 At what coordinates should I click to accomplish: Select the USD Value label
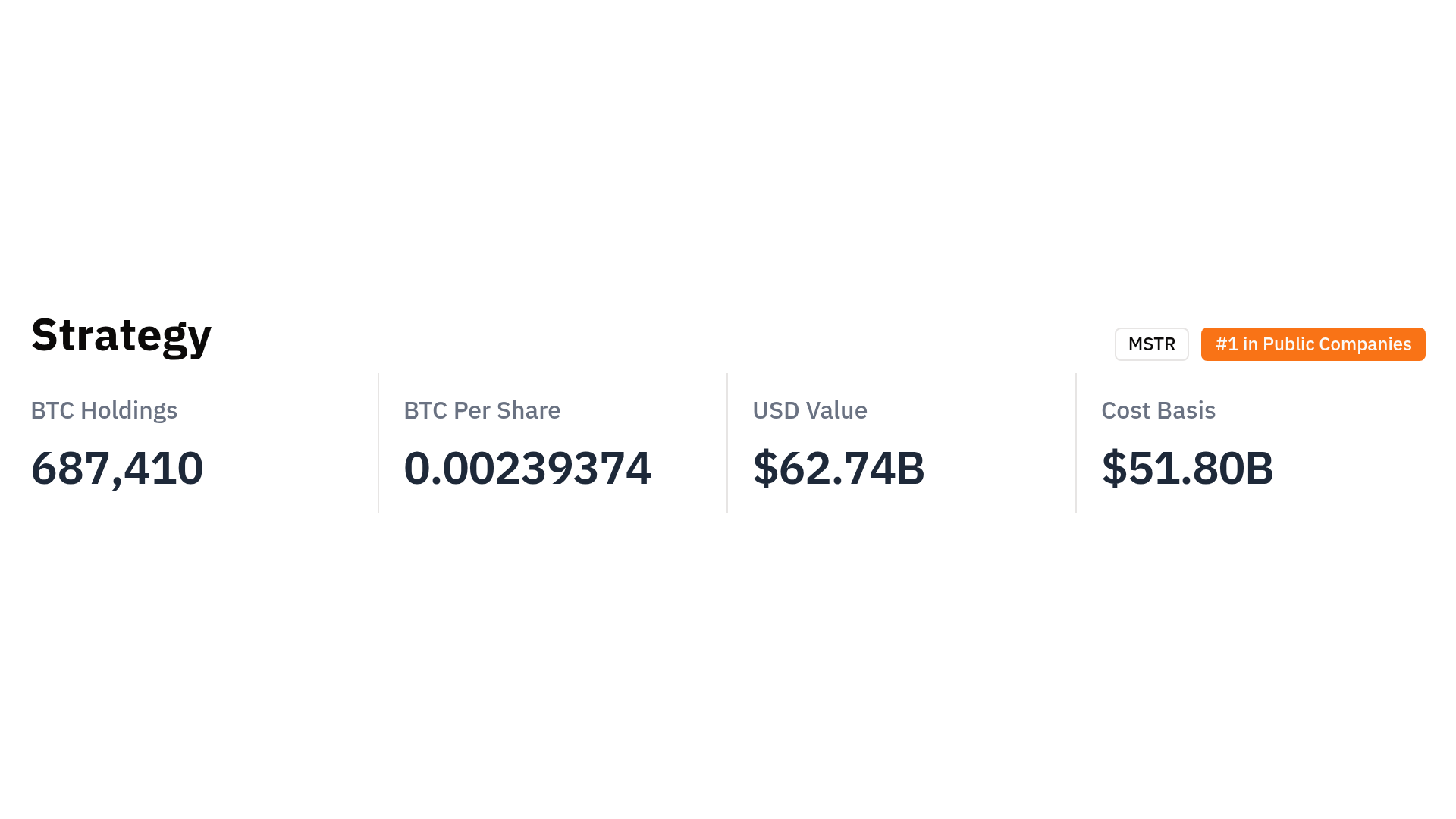[809, 410]
